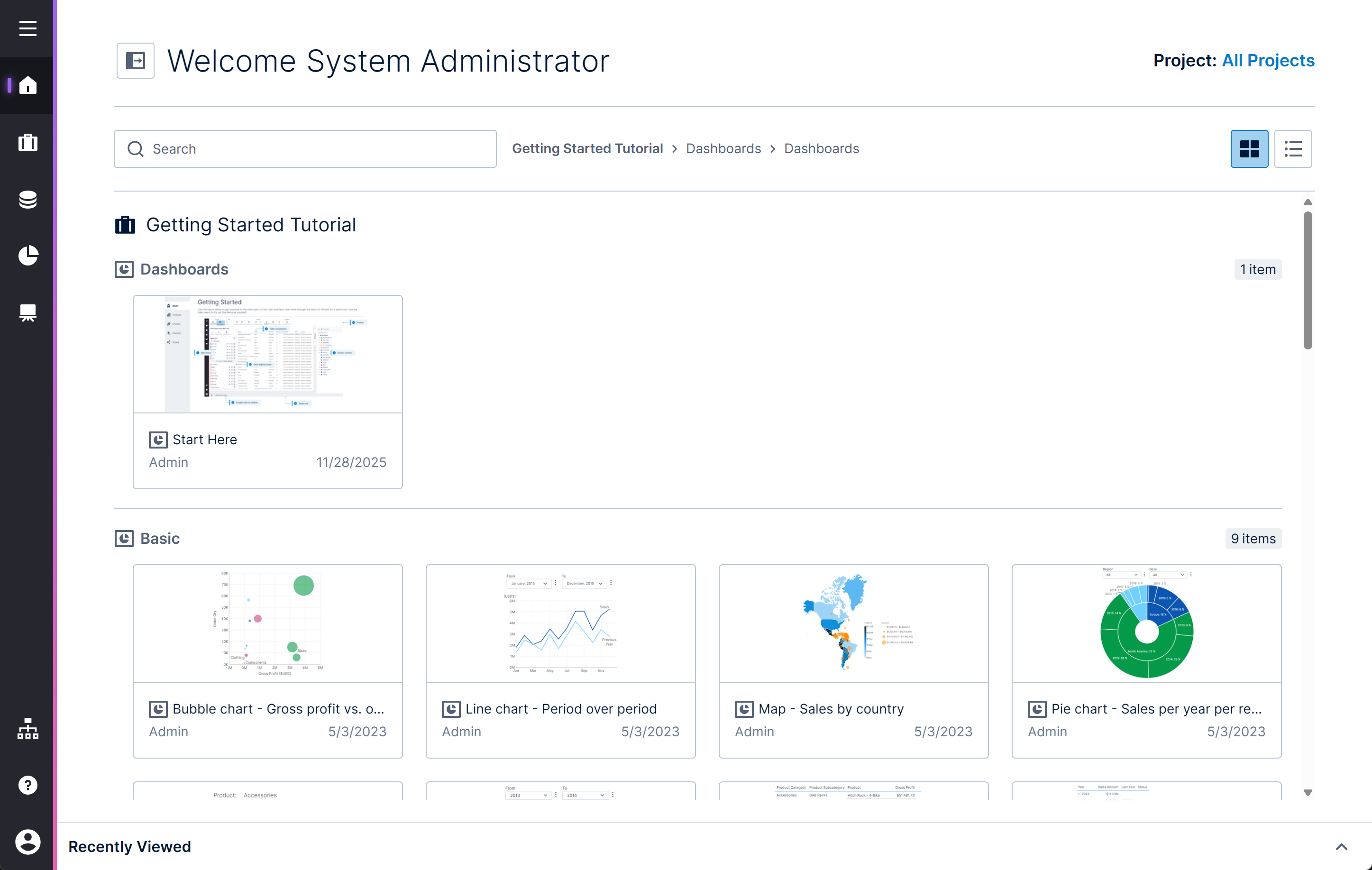Open the Presentations easel sidebar icon
This screenshot has width=1372, height=870.
pos(27,313)
